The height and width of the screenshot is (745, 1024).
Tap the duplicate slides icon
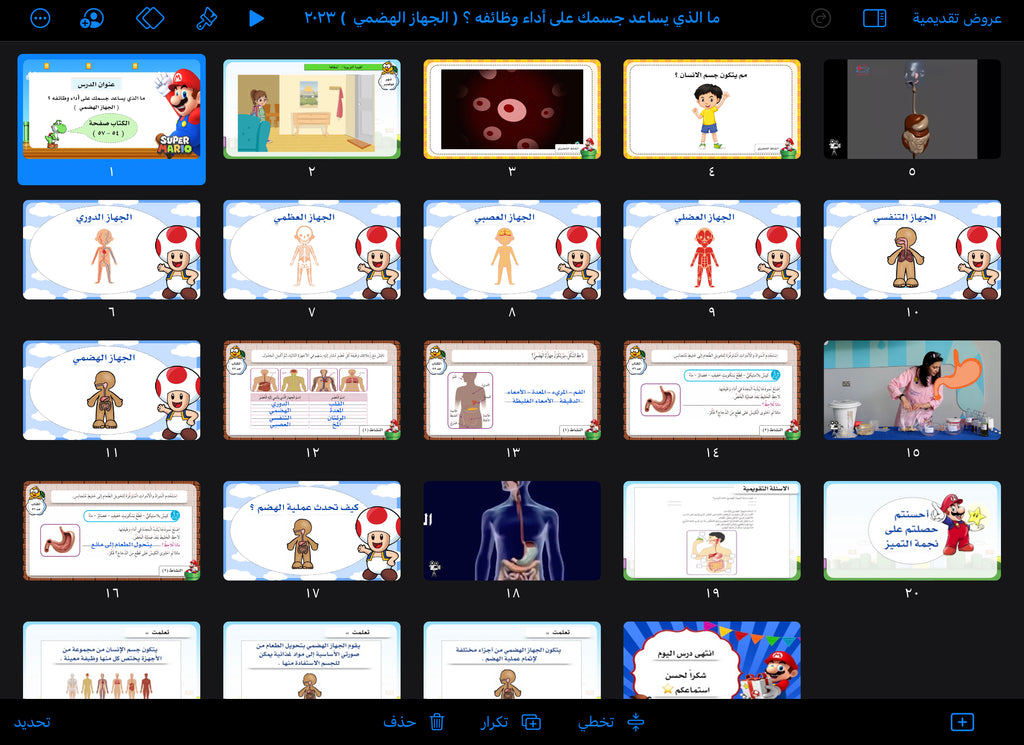point(531,722)
